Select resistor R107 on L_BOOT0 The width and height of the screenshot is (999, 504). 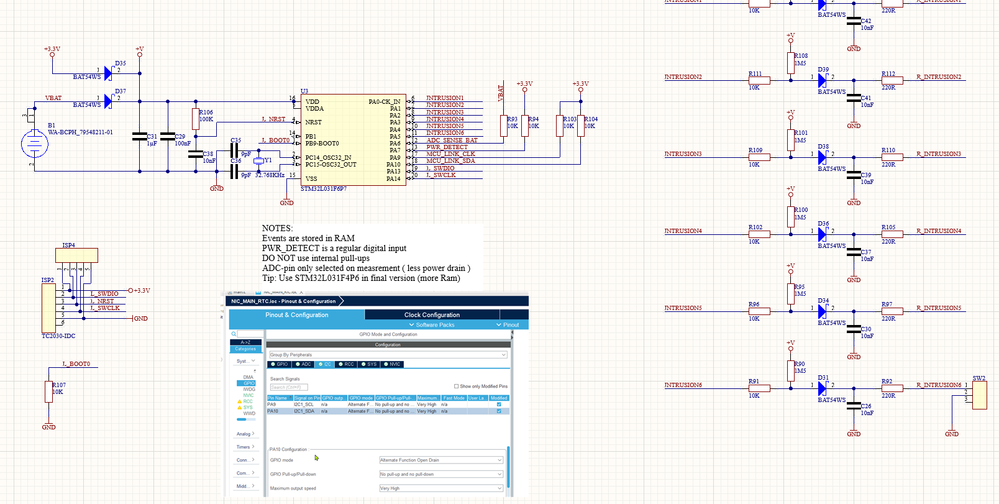coord(48,392)
